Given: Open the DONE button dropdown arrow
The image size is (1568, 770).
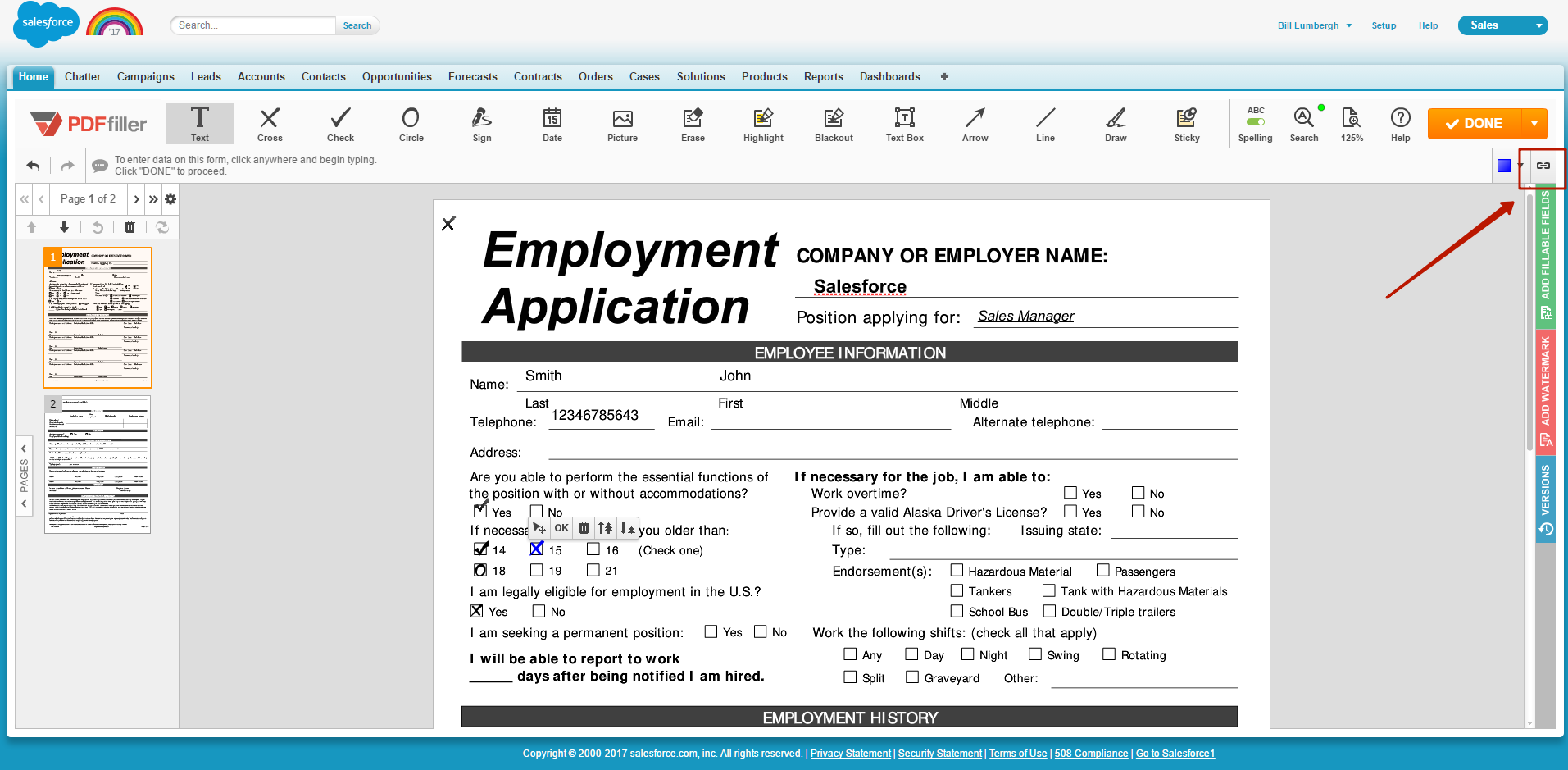Looking at the screenshot, I should point(1534,124).
